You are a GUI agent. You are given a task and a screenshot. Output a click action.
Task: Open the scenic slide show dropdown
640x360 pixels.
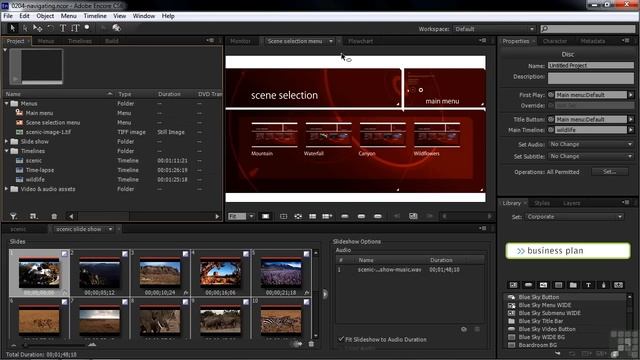(110, 229)
